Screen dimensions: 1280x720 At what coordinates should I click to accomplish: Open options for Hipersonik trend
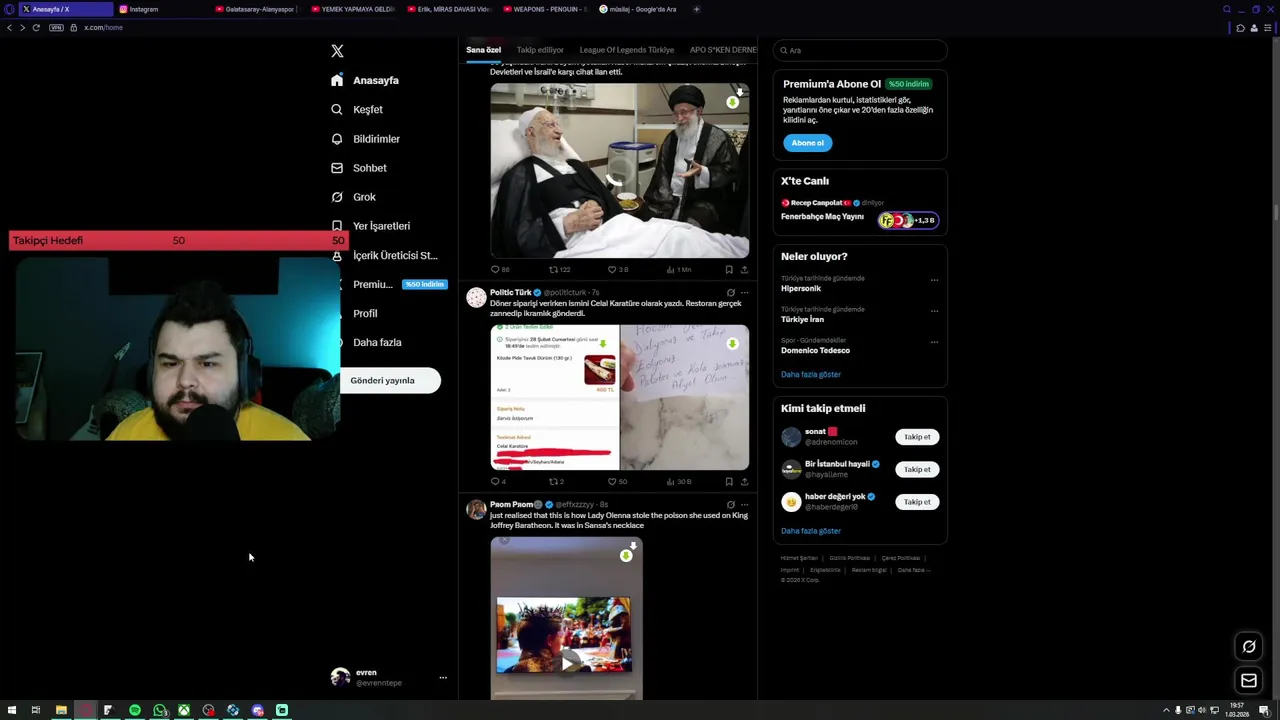coord(934,280)
